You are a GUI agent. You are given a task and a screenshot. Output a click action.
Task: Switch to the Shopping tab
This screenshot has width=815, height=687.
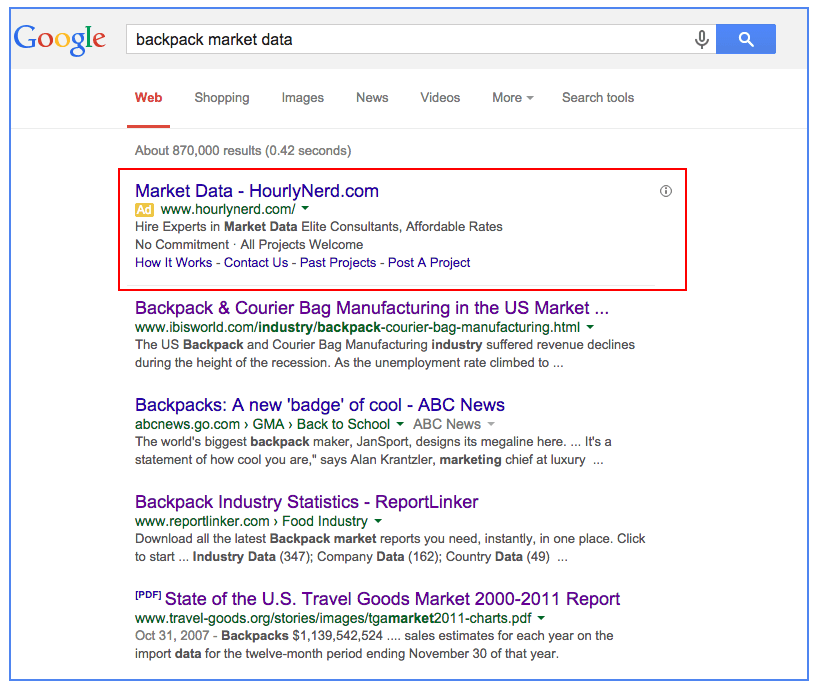click(222, 98)
